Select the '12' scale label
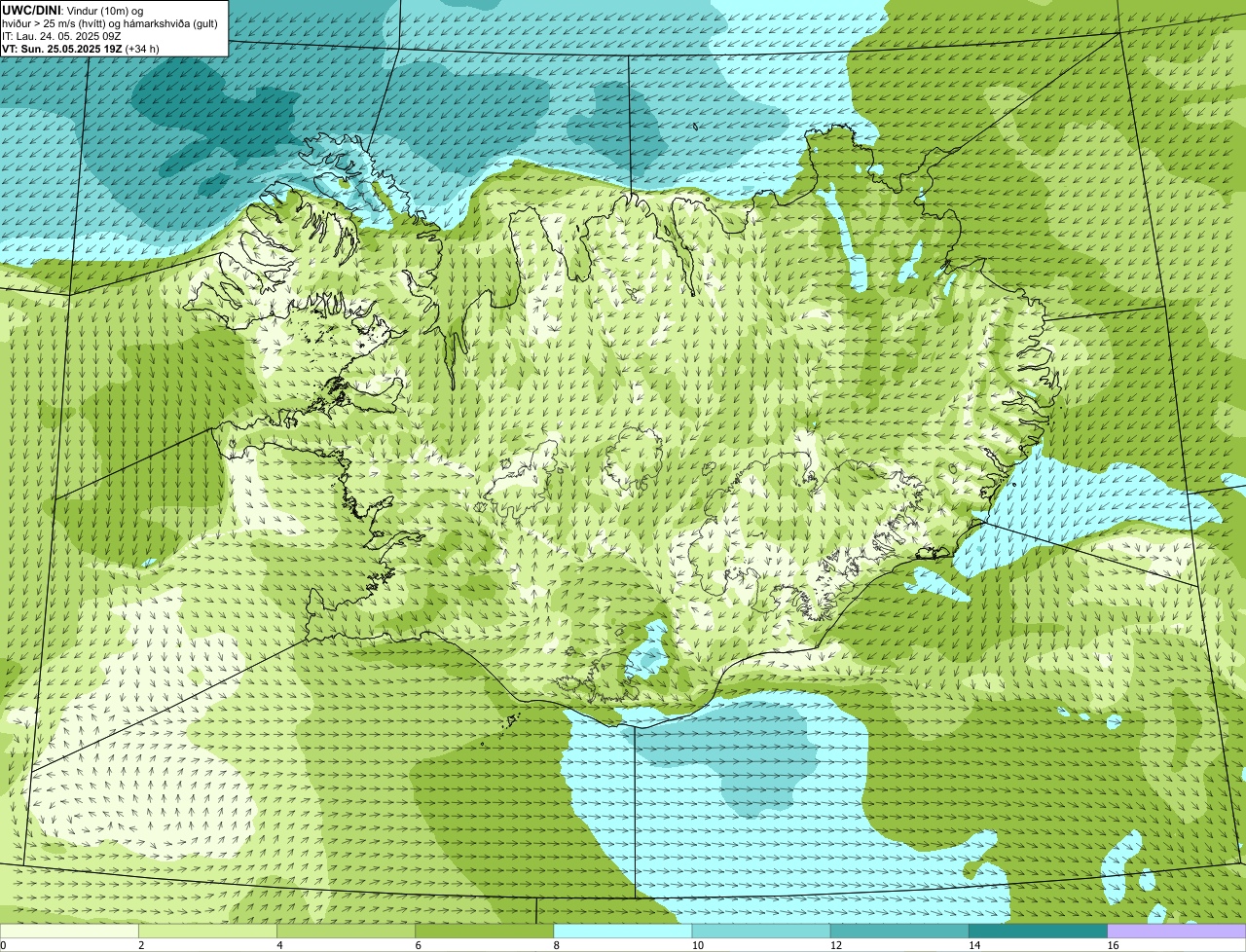 (836, 945)
